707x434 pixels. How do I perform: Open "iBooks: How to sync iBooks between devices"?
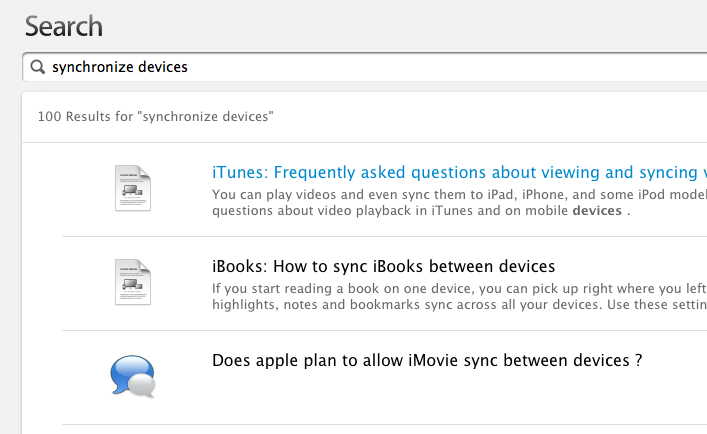point(383,266)
